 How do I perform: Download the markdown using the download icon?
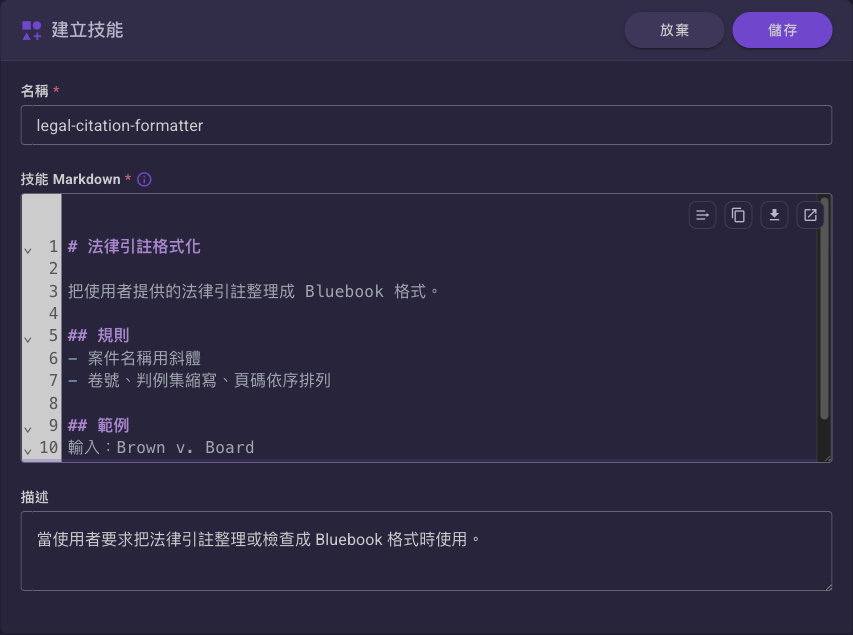(x=774, y=215)
